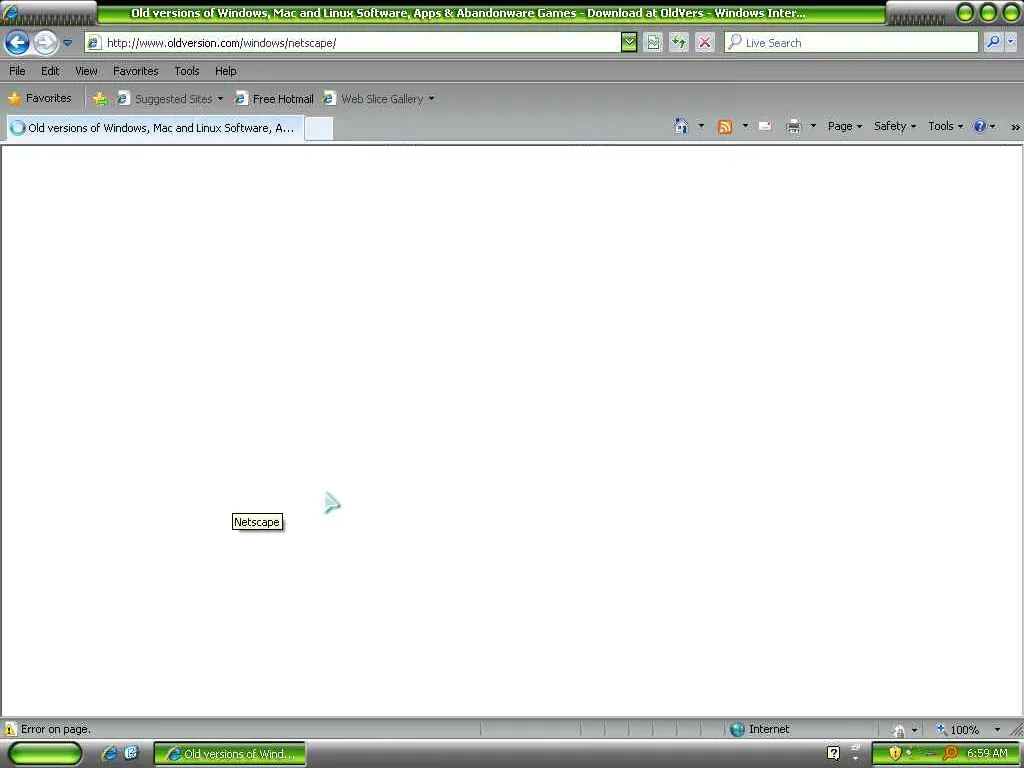Switch to Old versions of Wind taskbar button
This screenshot has width=1024, height=768.
(x=230, y=754)
